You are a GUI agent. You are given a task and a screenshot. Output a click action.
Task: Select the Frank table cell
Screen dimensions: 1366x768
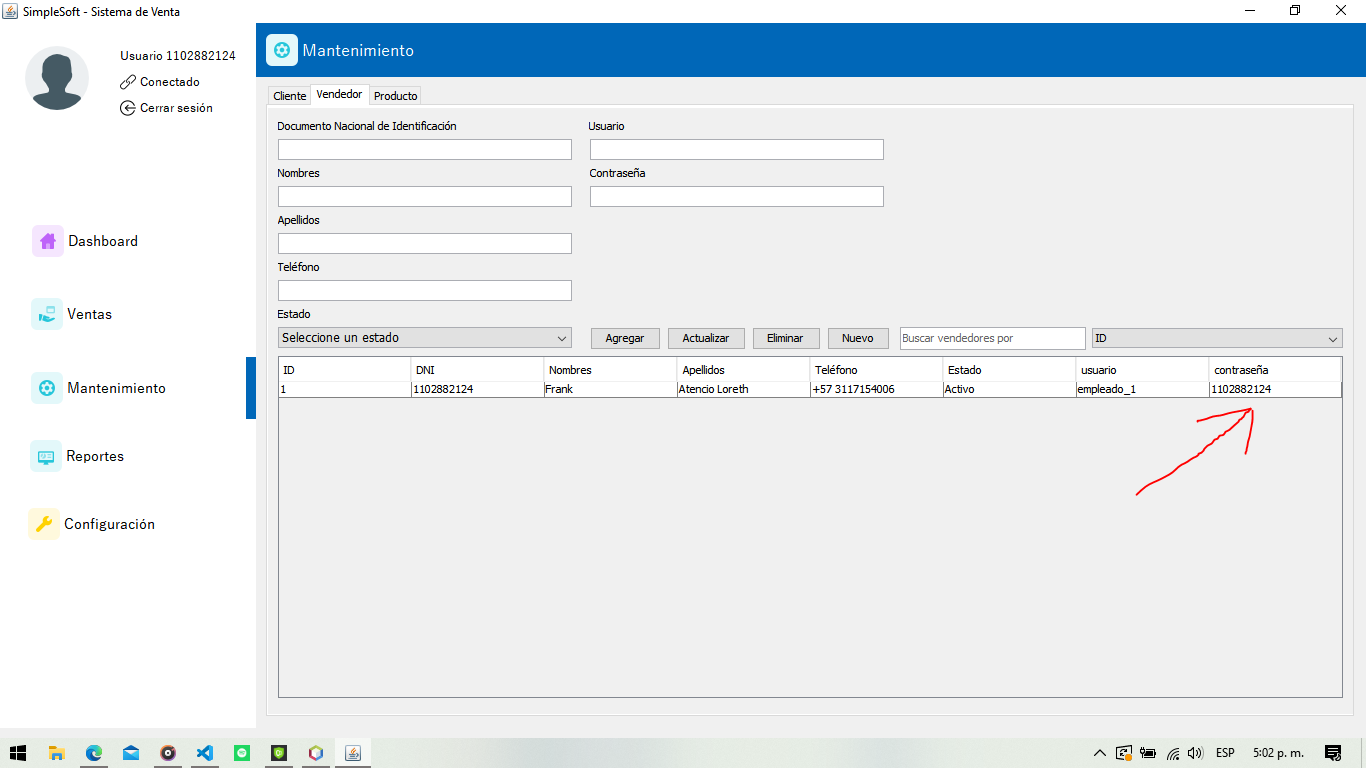point(610,389)
